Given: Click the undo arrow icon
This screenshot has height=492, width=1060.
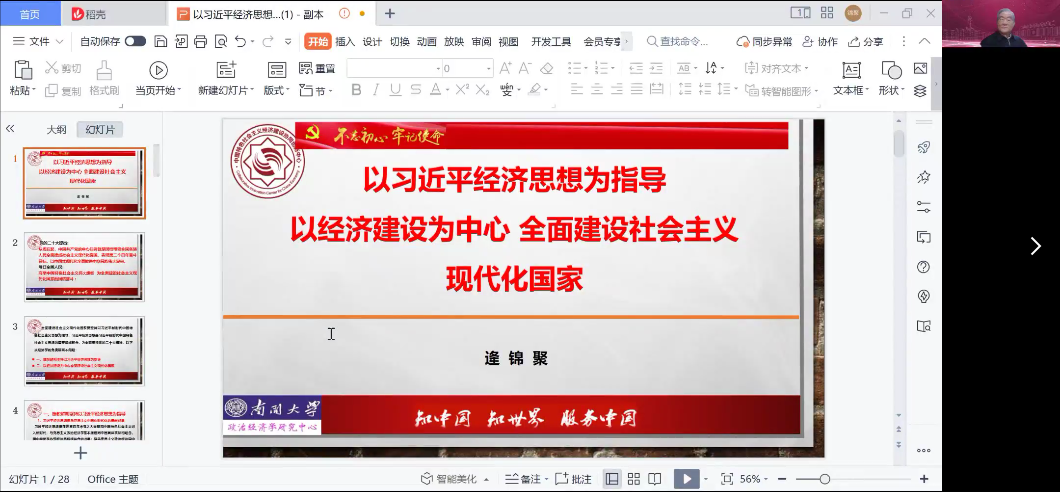Looking at the screenshot, I should [x=240, y=41].
